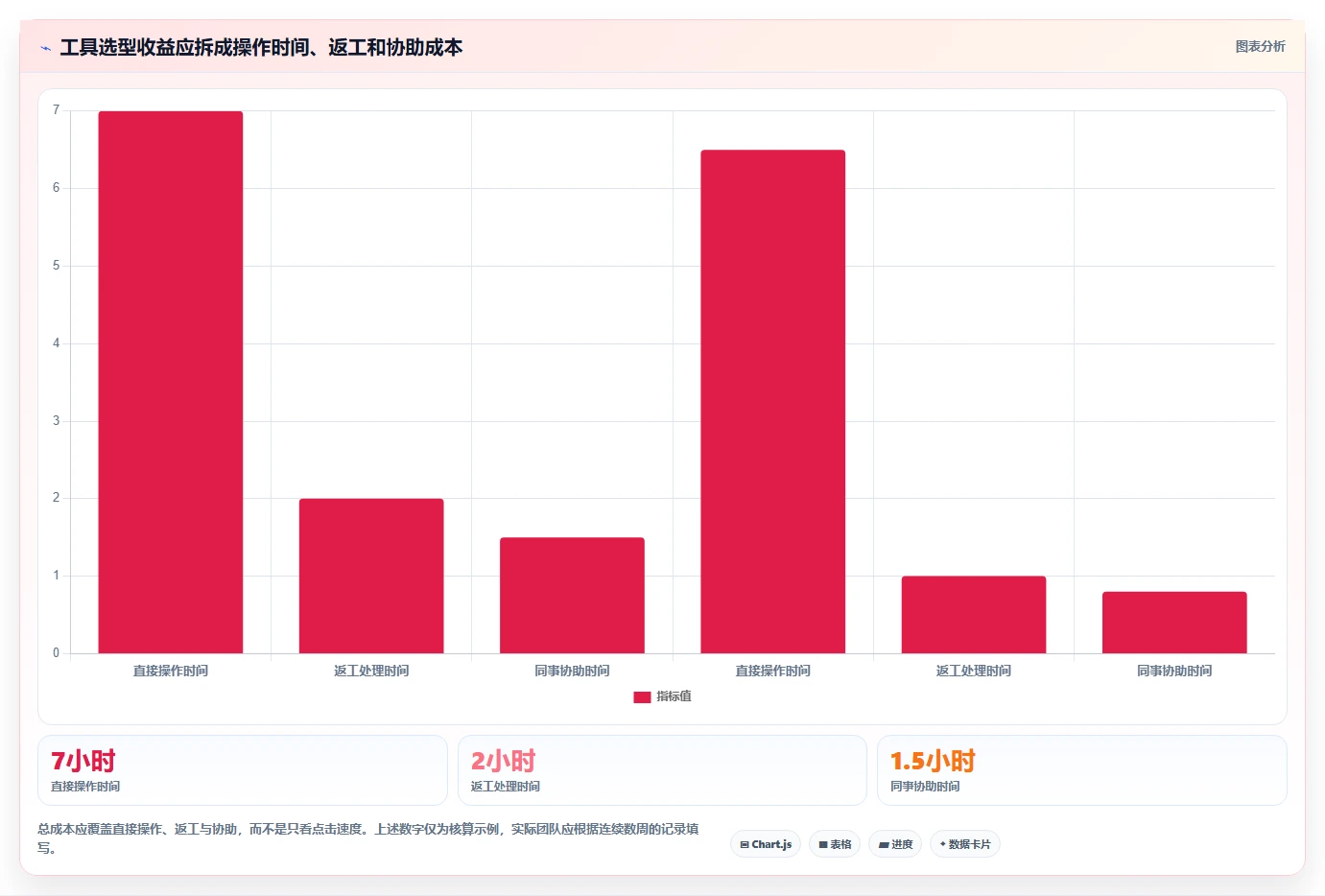Click the y-axis tick label 3
This screenshot has height=896, width=1325.
(x=56, y=421)
